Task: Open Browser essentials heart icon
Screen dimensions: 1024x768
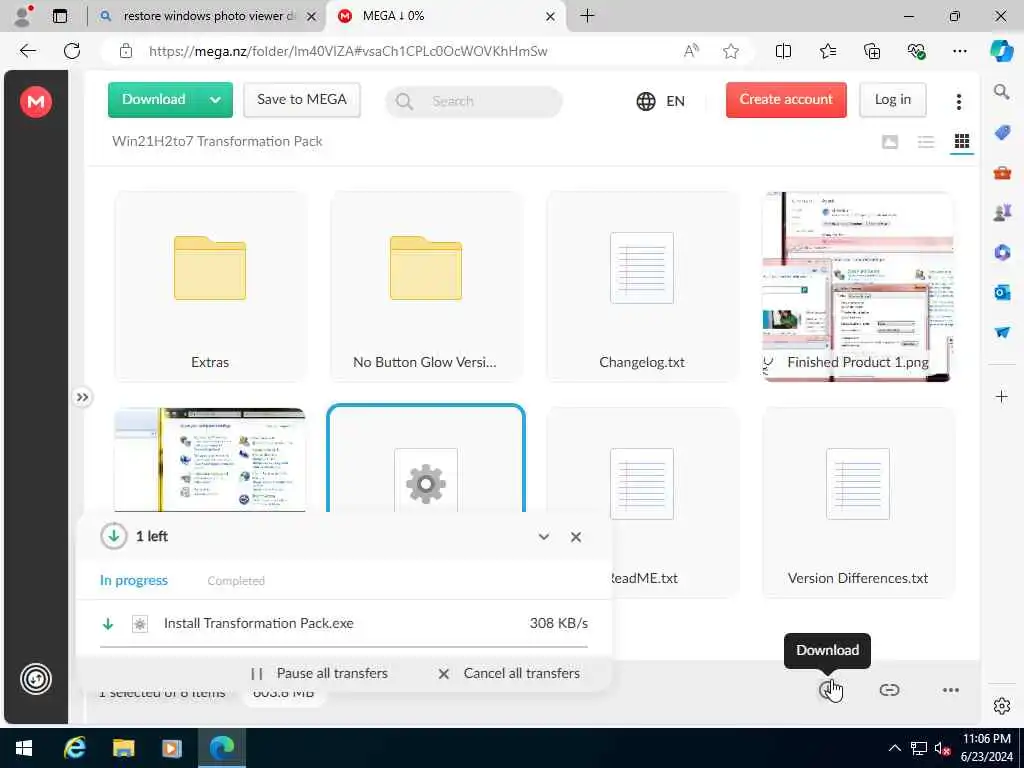Action: coord(916,51)
